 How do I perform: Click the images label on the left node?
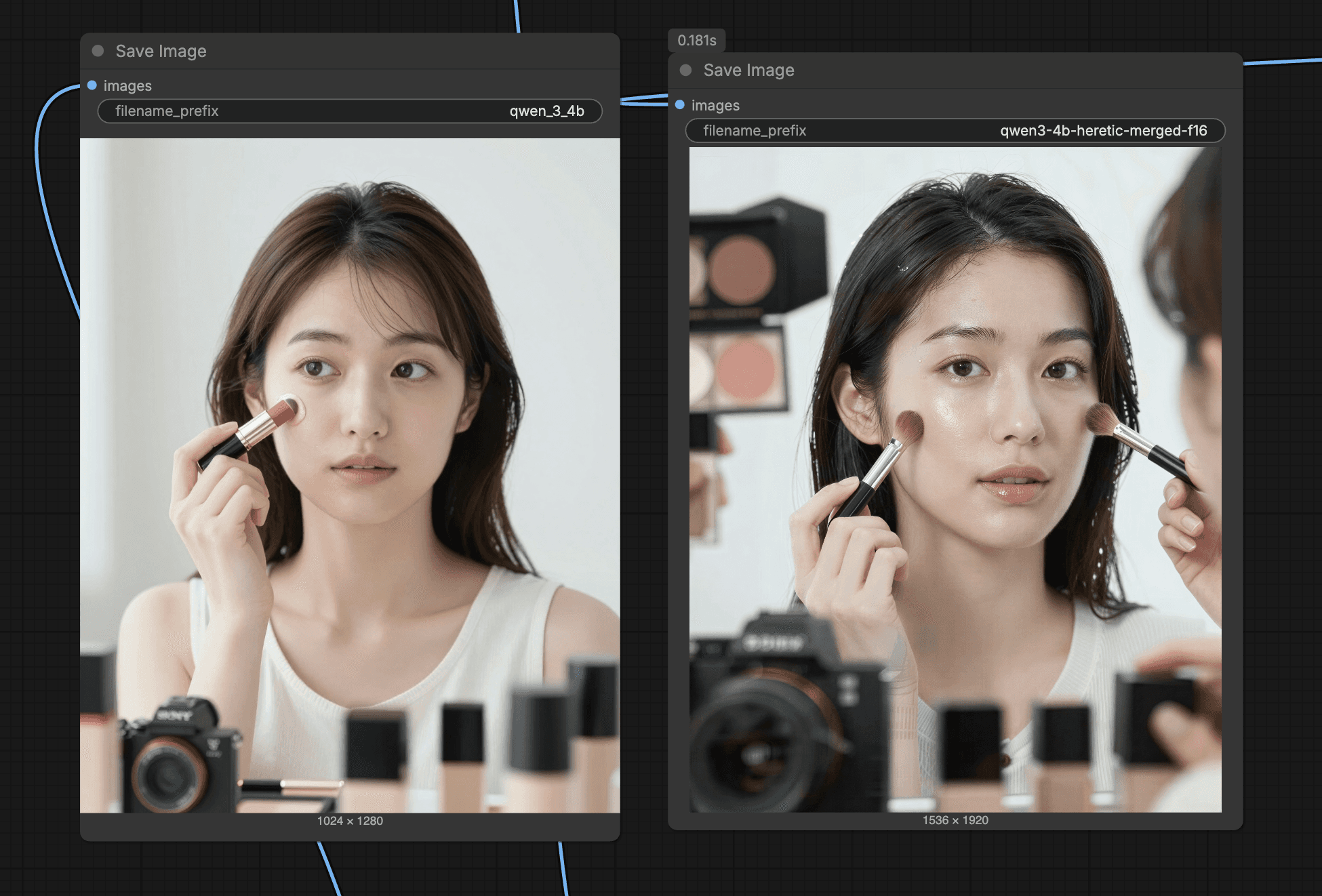[127, 86]
